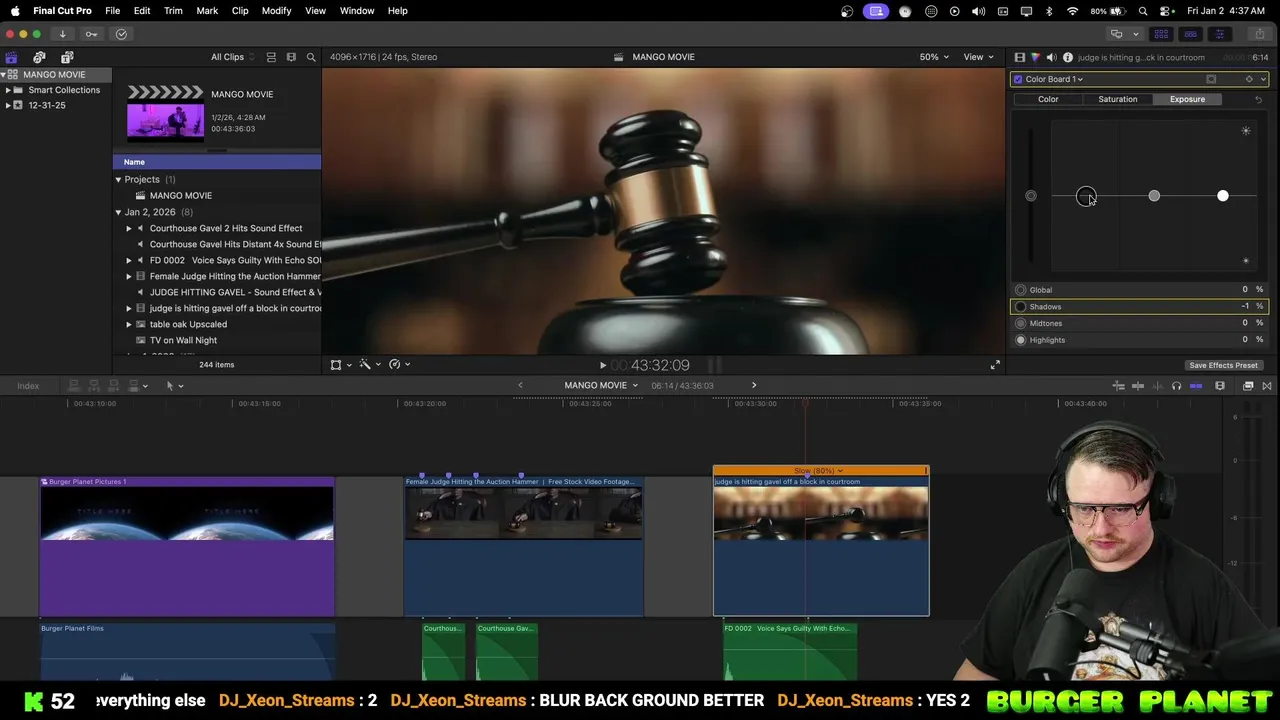
Task: Click the browser search magnifier icon
Action: 311,57
